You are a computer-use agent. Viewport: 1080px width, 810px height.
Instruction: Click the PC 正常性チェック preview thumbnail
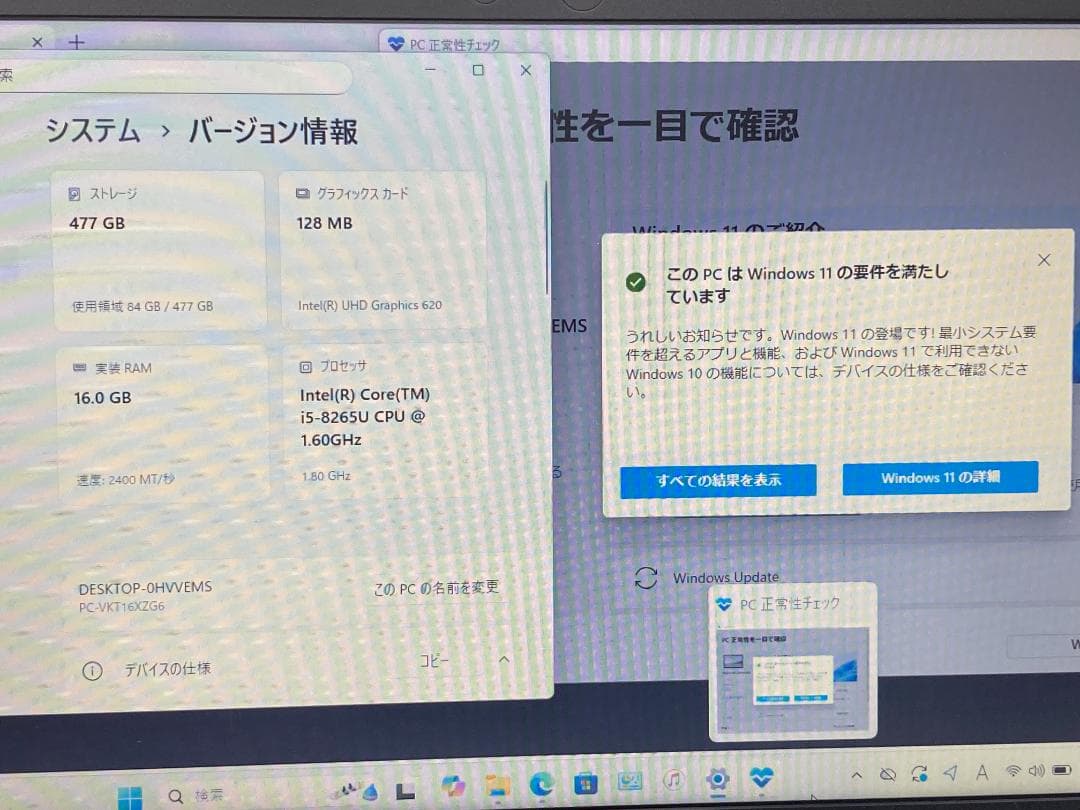(x=792, y=665)
